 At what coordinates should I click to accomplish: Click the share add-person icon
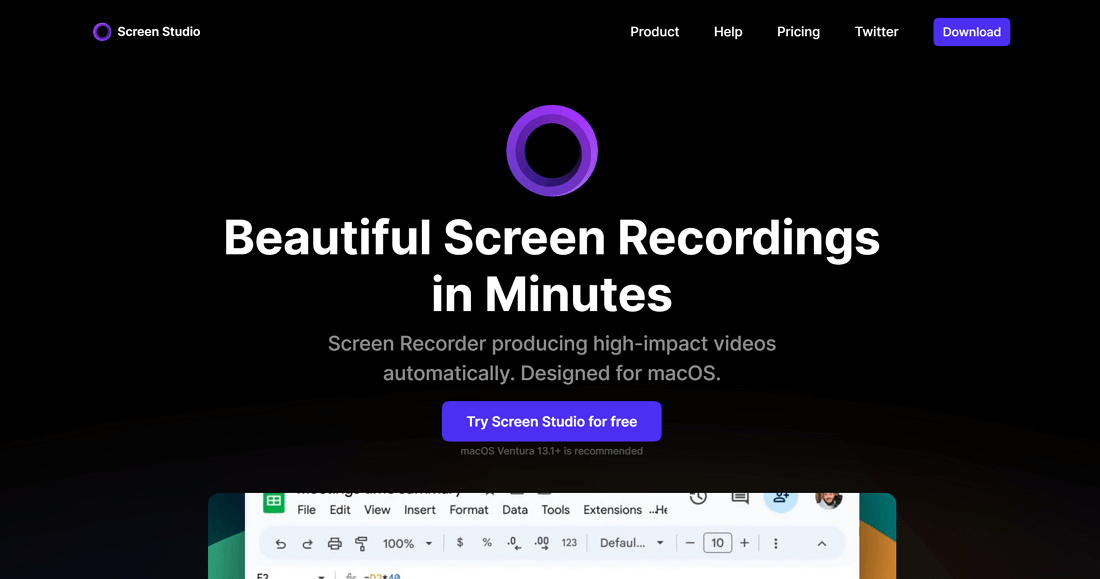[781, 500]
